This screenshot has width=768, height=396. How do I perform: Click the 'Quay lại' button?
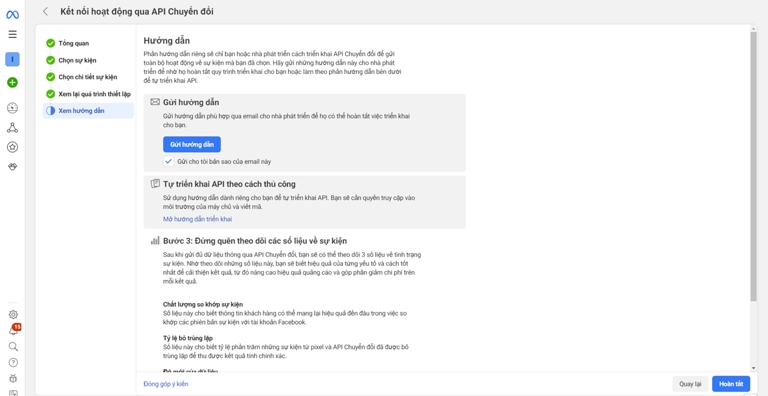[x=691, y=384]
